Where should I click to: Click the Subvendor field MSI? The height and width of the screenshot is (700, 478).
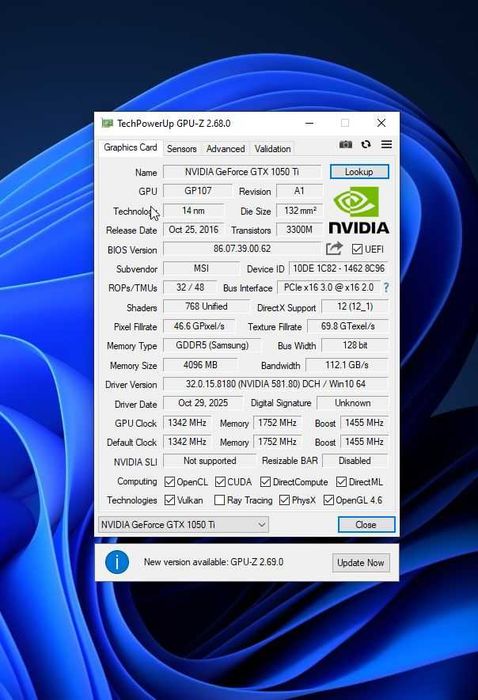[x=201, y=268]
